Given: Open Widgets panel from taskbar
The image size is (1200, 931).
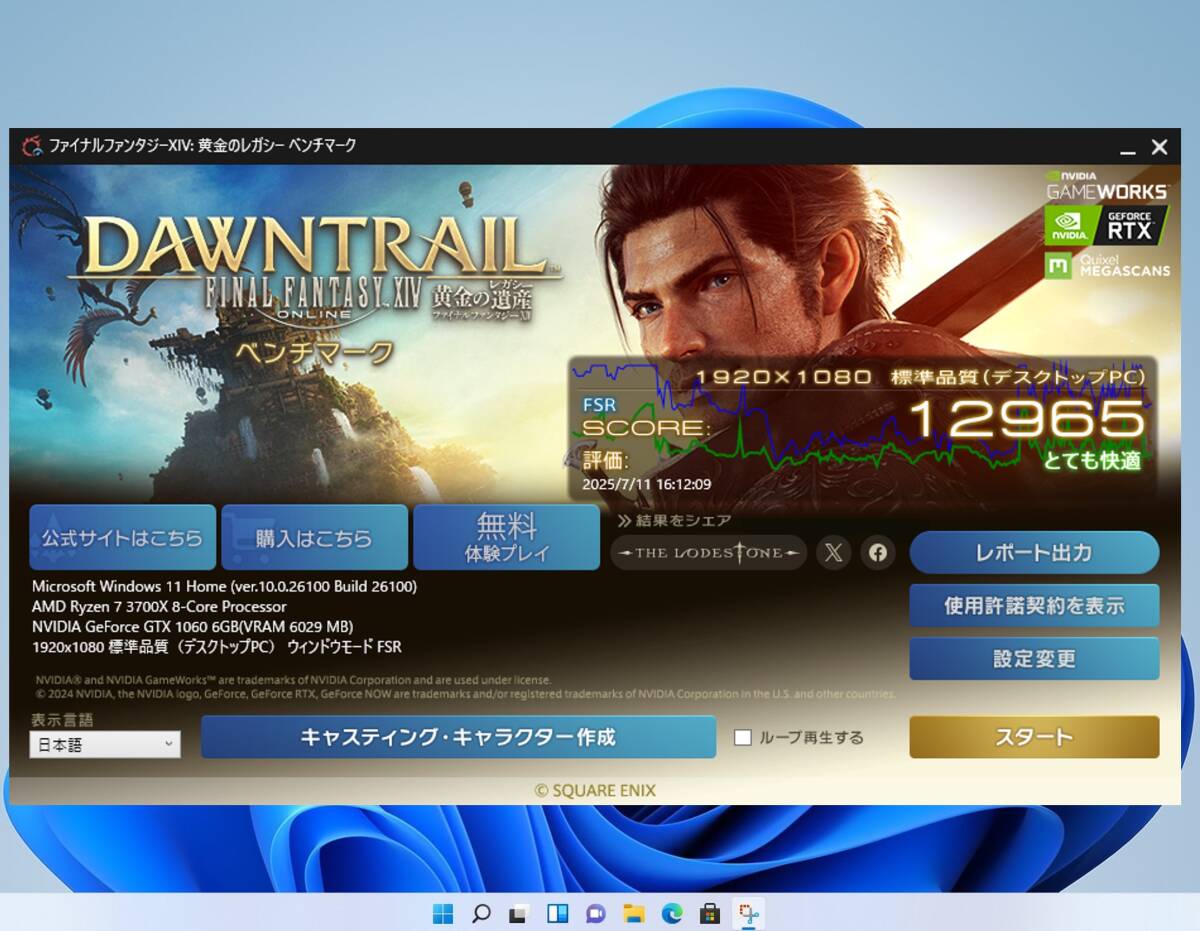Looking at the screenshot, I should (x=557, y=913).
